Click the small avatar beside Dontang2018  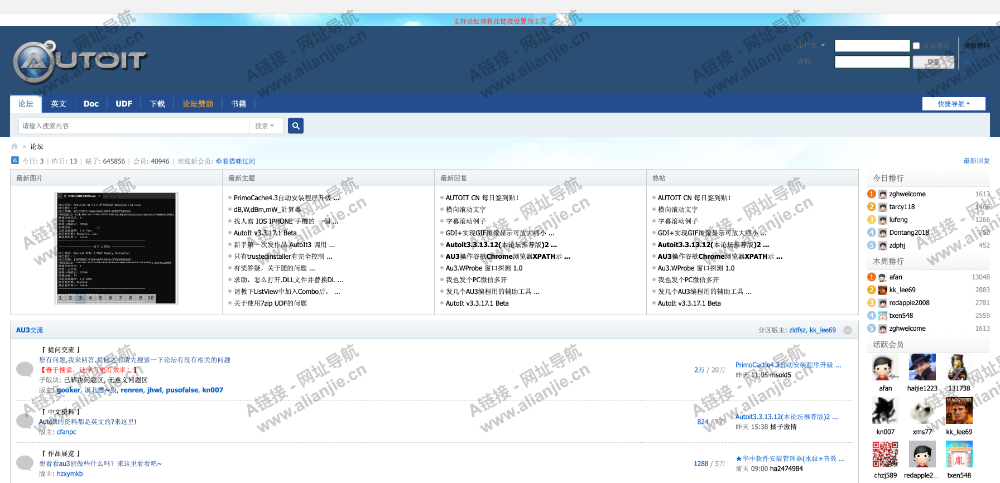[883, 232]
